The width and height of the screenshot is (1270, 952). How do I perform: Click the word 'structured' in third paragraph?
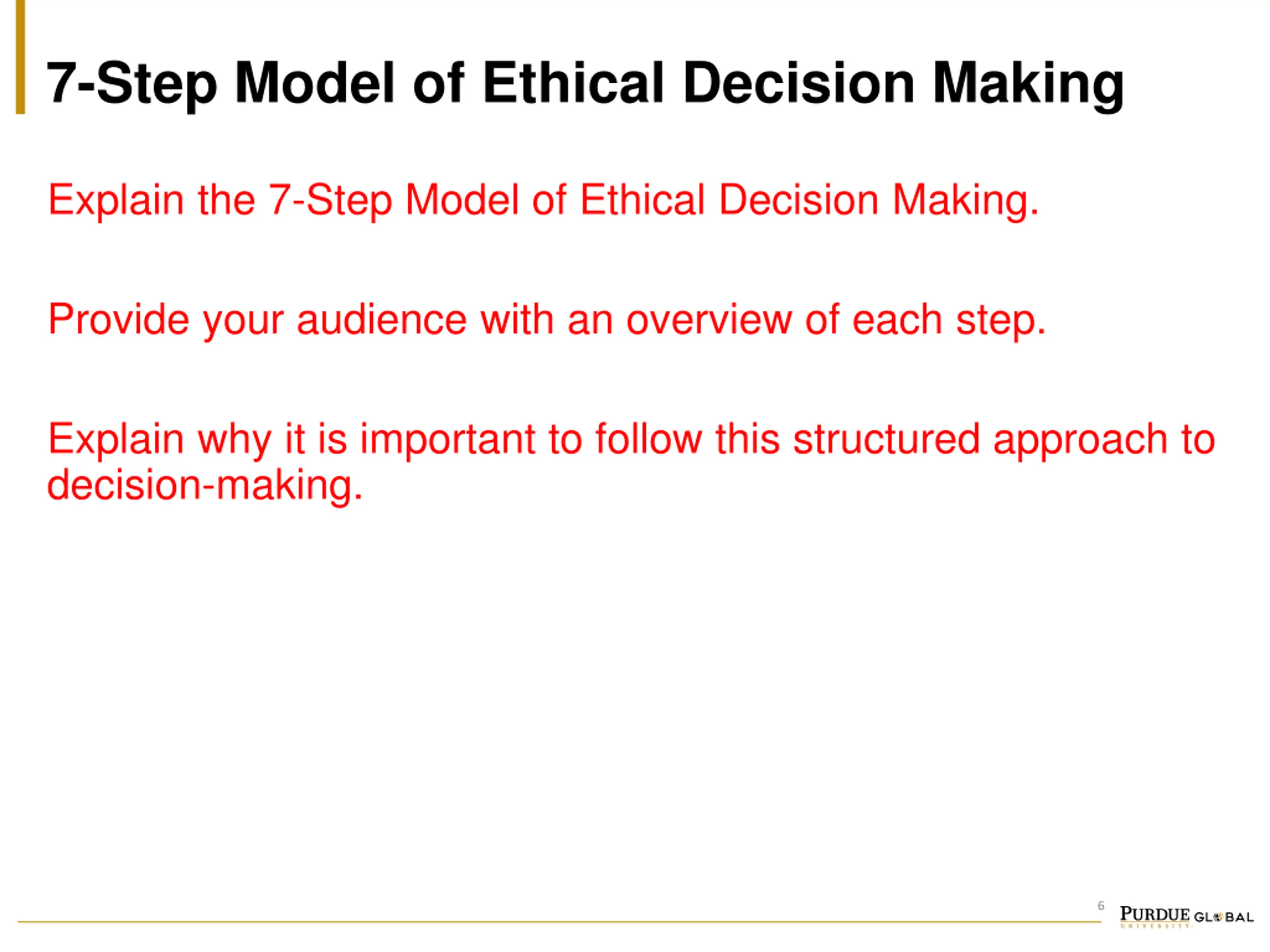point(887,440)
